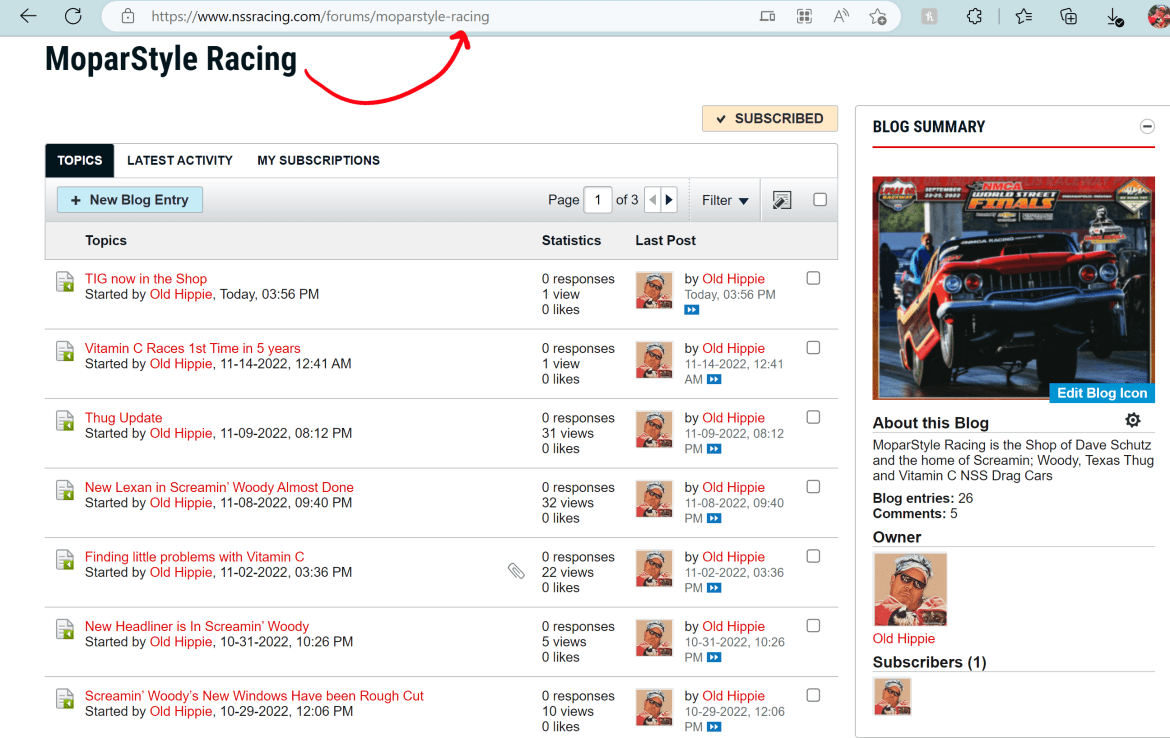This screenshot has height=738, width=1170.
Task: Add this page to favorites star icon
Action: pos(878,16)
